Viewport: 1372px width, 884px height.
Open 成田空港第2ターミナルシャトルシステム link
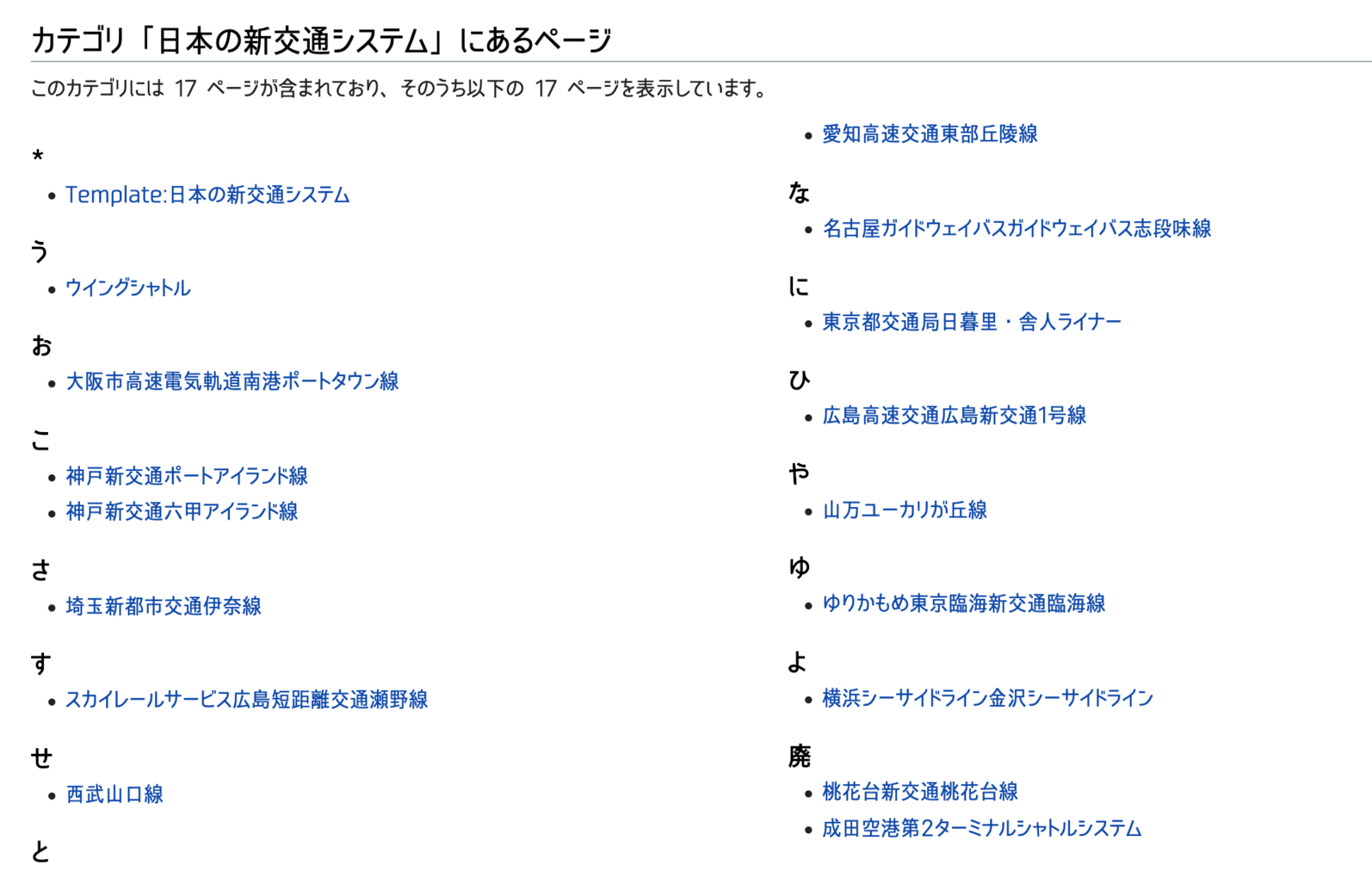tap(982, 829)
